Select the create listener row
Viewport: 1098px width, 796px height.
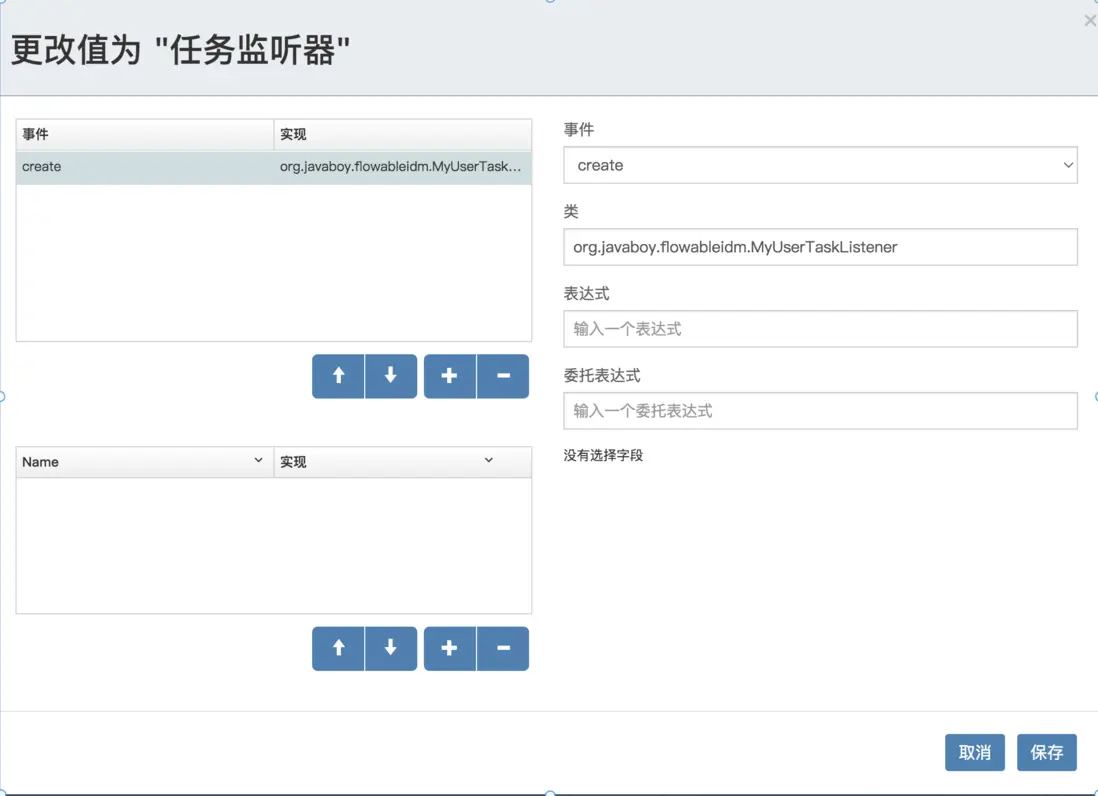(273, 167)
